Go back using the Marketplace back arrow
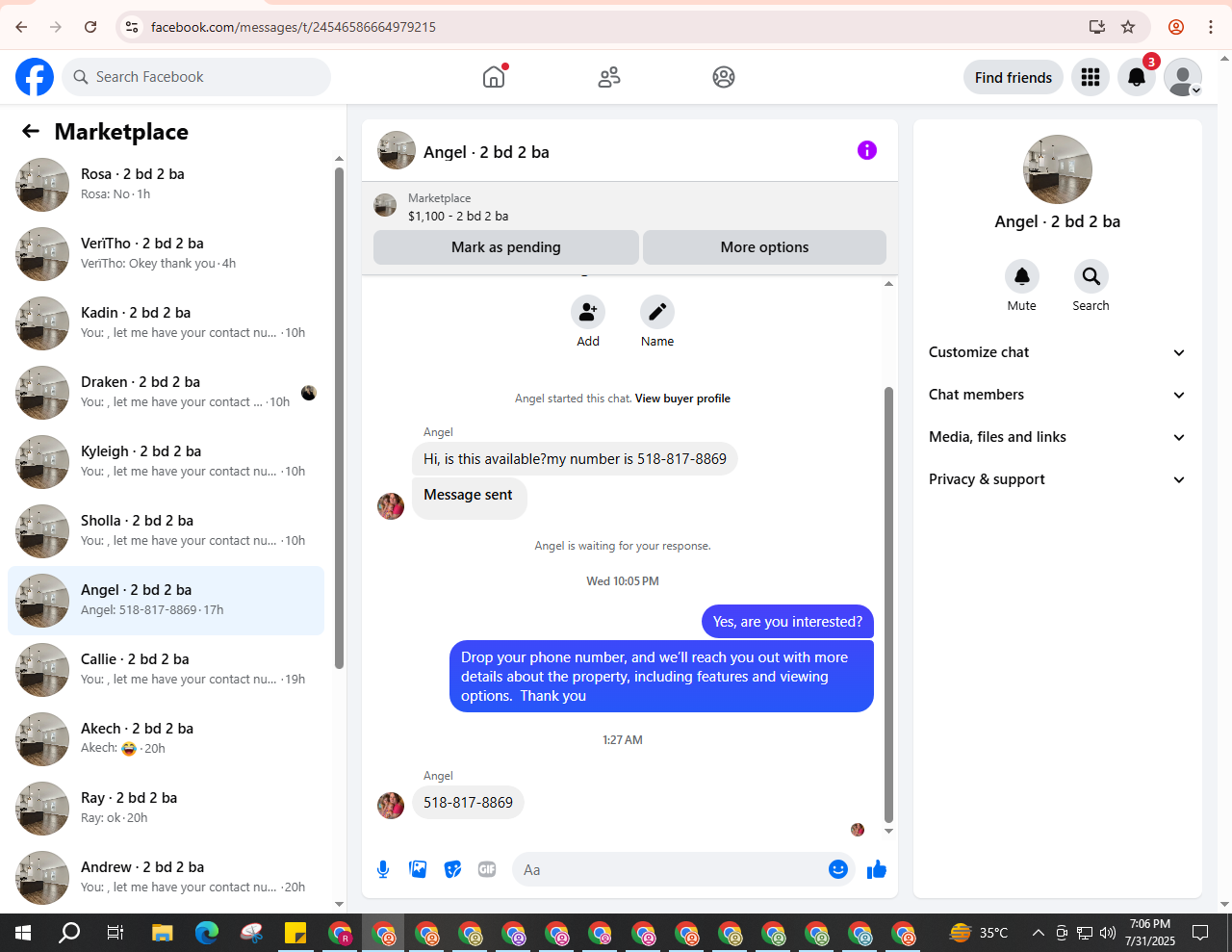Image resolution: width=1232 pixels, height=952 pixels. click(x=31, y=132)
